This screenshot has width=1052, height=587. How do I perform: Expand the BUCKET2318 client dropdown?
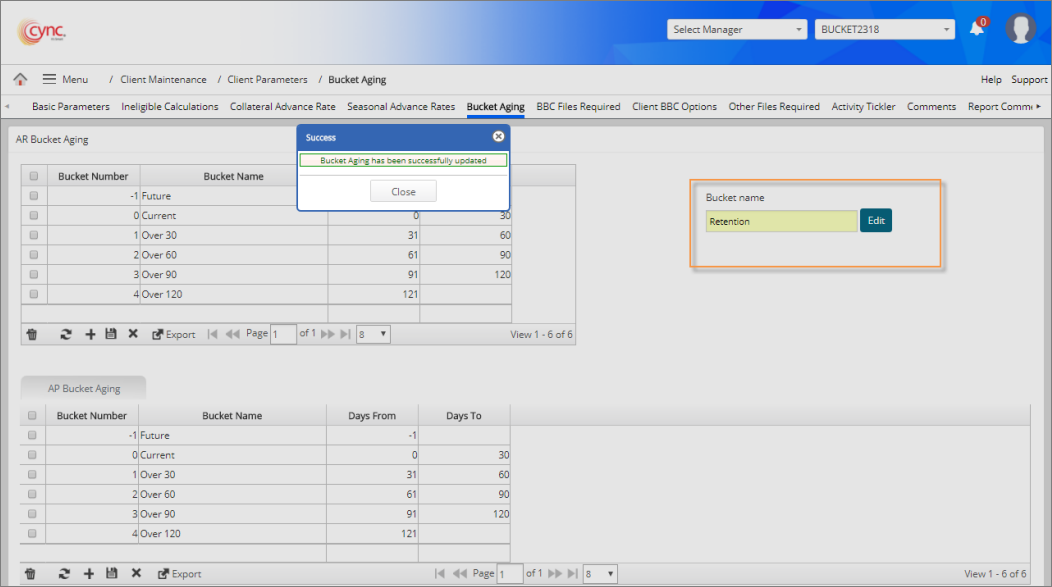pos(885,30)
